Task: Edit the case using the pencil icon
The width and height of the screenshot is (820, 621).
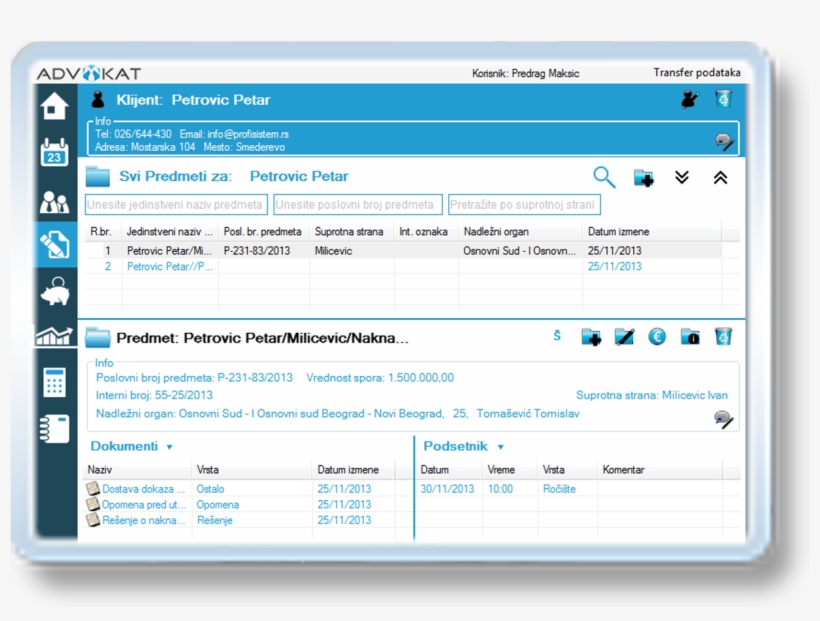Action: tap(624, 337)
